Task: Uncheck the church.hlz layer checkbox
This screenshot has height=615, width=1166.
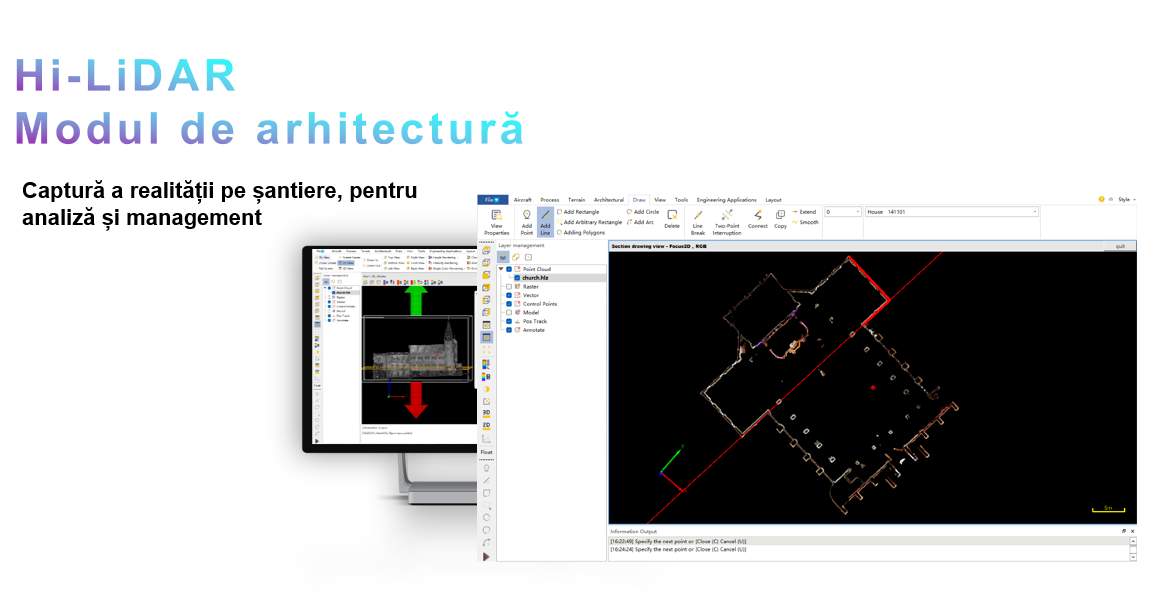Action: (x=518, y=278)
